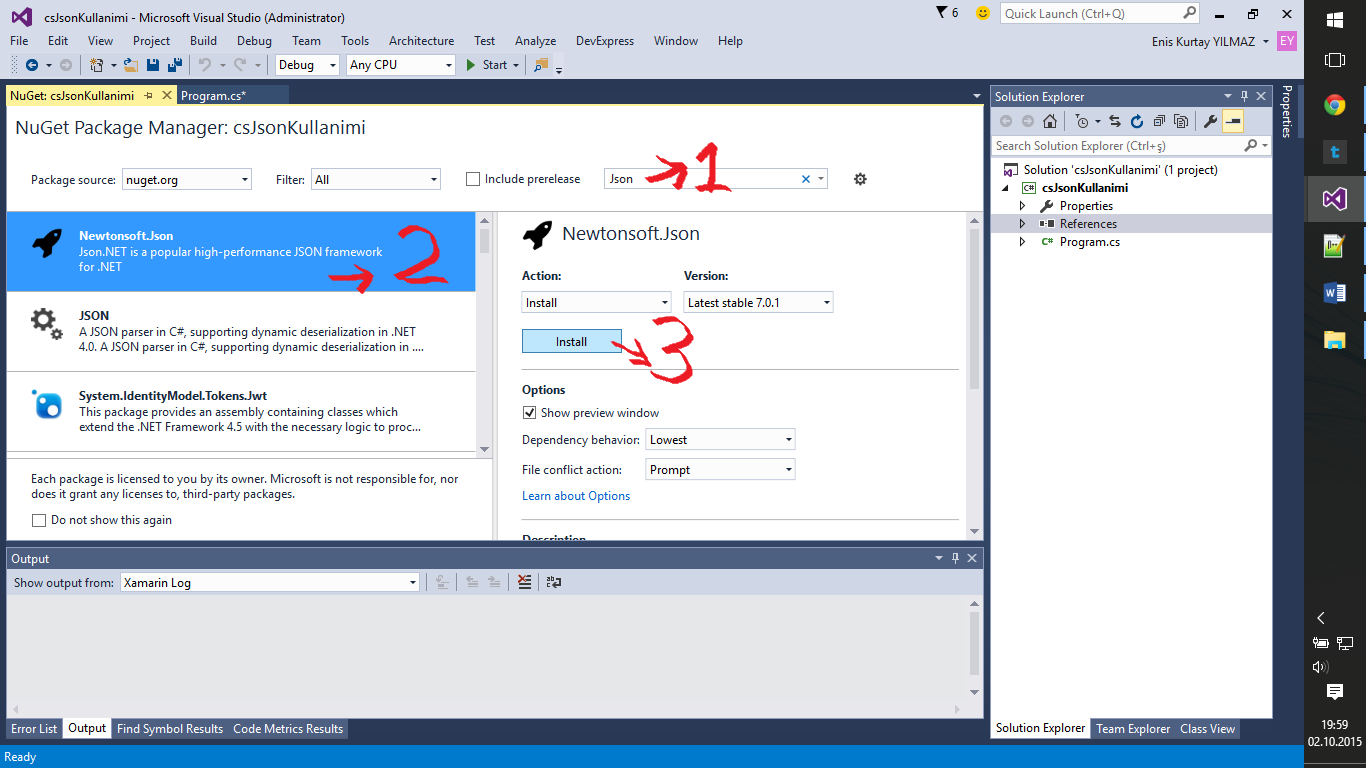Switch to Code Metrics Results tab

(x=288, y=729)
